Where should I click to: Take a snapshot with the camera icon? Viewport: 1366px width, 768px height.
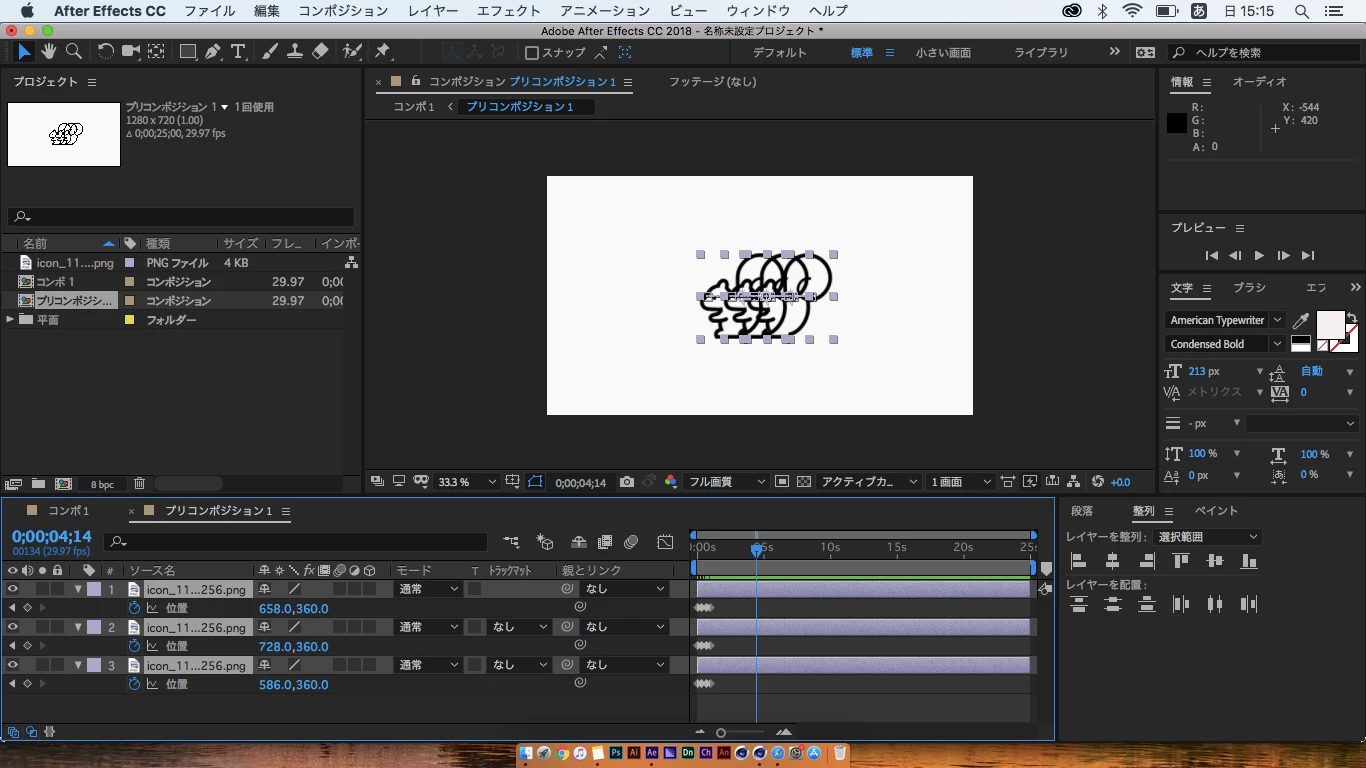626,482
